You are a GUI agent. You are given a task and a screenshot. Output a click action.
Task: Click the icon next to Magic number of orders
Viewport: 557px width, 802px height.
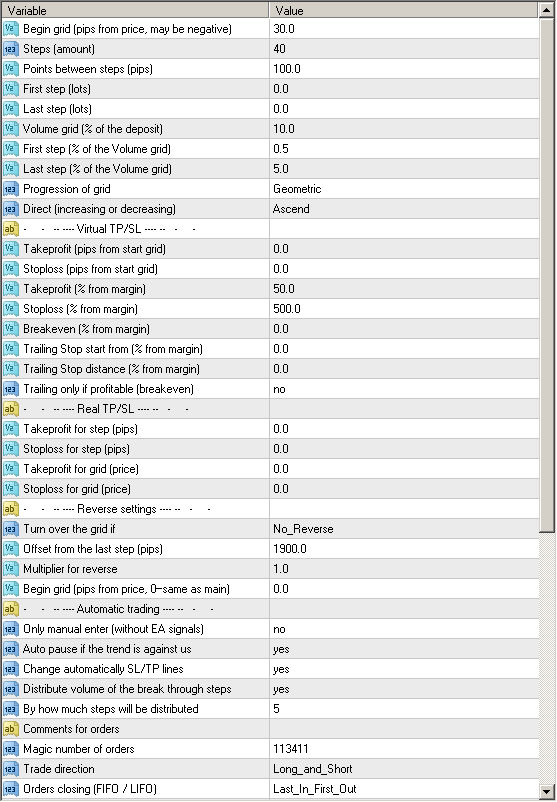tap(11, 749)
